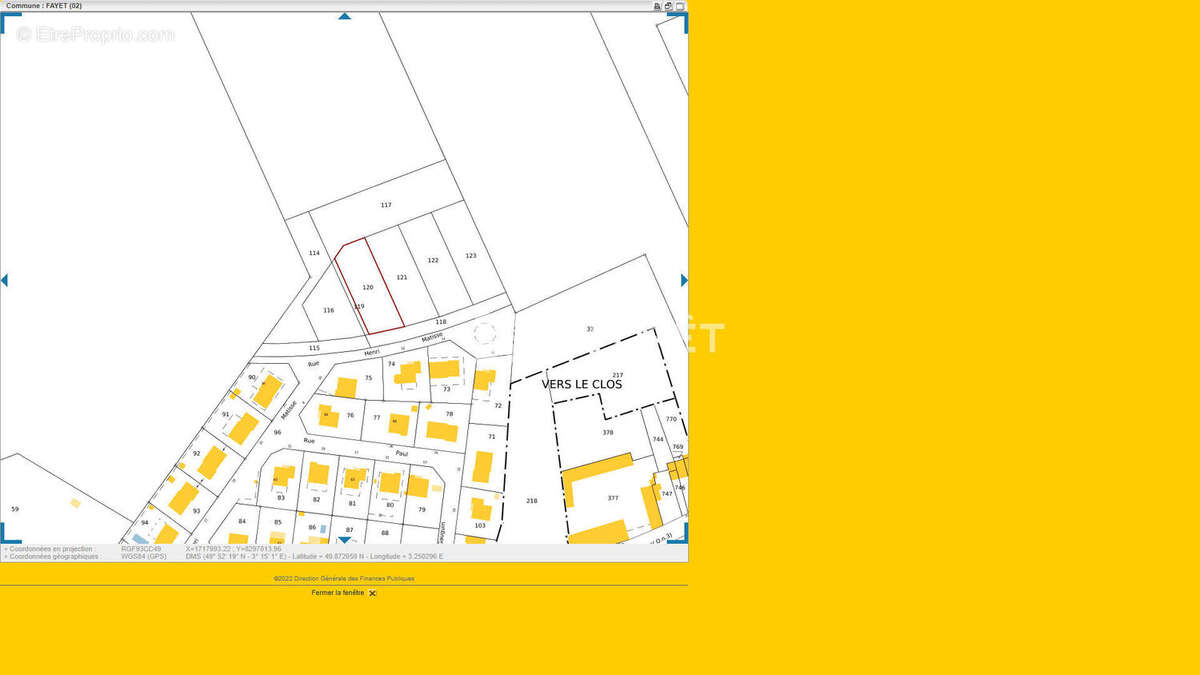The width and height of the screenshot is (1200, 675).
Task: Select parcel 218 on the map
Action: [x=531, y=500]
